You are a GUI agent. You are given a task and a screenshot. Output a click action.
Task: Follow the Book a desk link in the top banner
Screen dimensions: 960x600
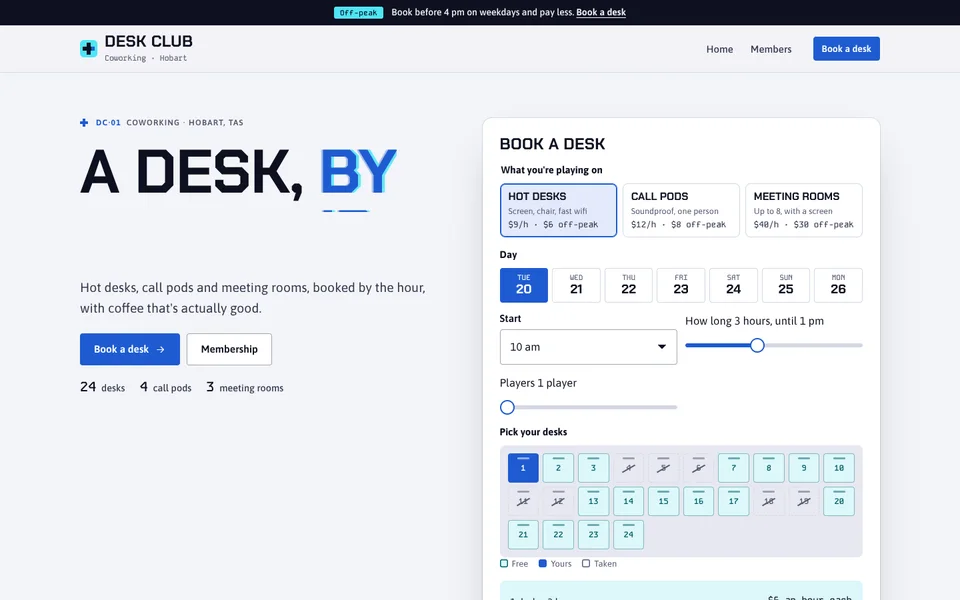point(601,12)
